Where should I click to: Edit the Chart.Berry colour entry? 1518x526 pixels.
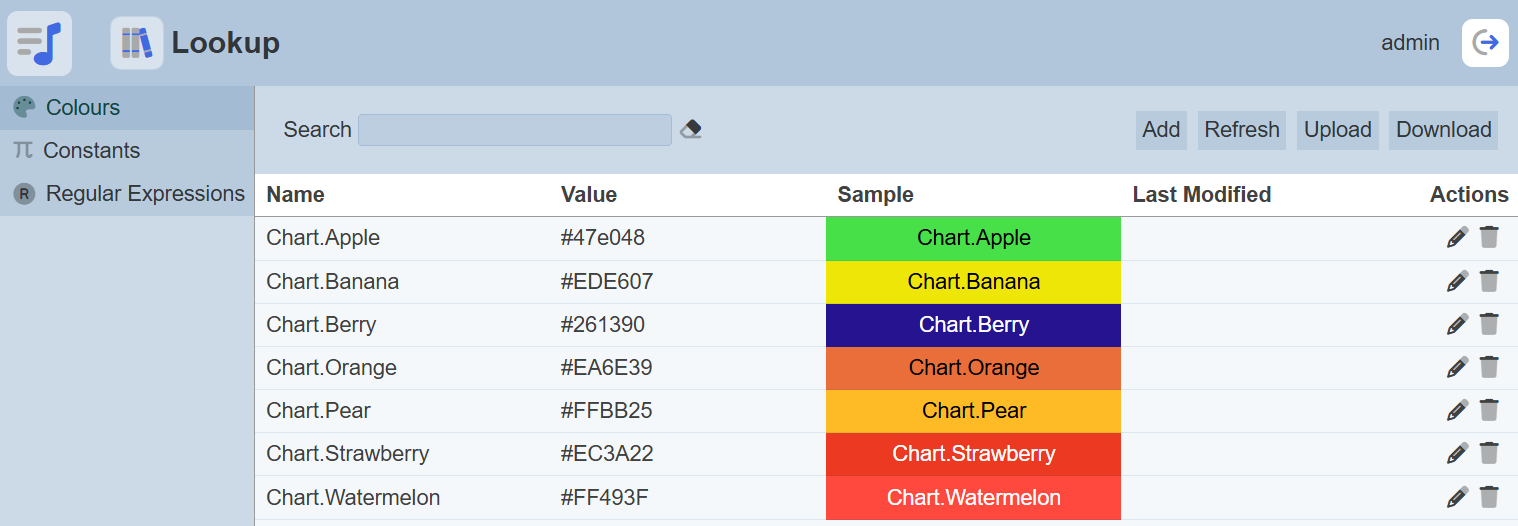[x=1457, y=324]
